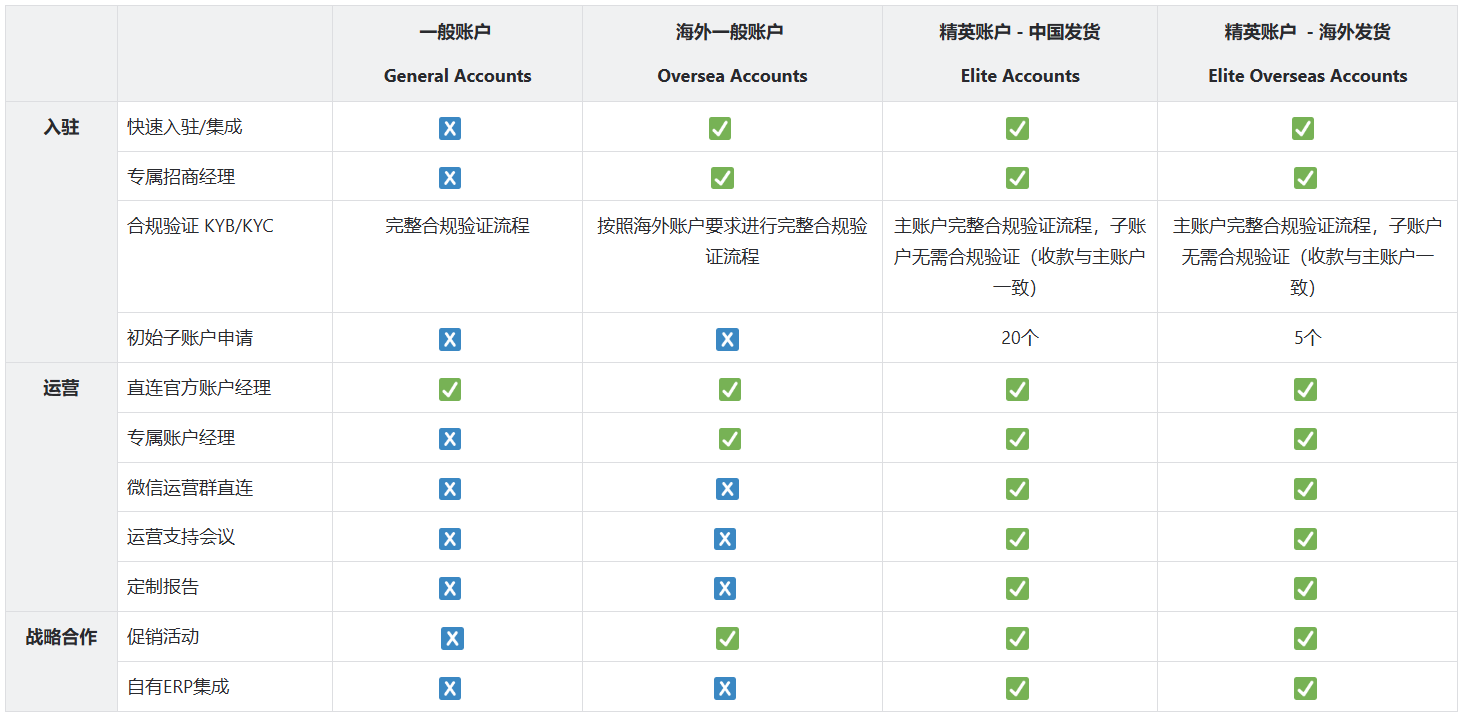Select the X icon for 专属账户经理 under General Accounts

coord(449,438)
